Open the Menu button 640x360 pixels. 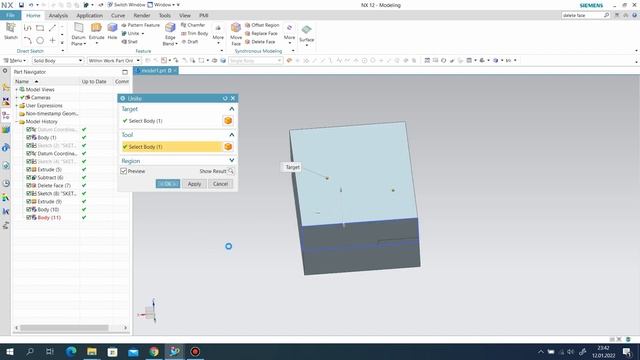pos(15,60)
